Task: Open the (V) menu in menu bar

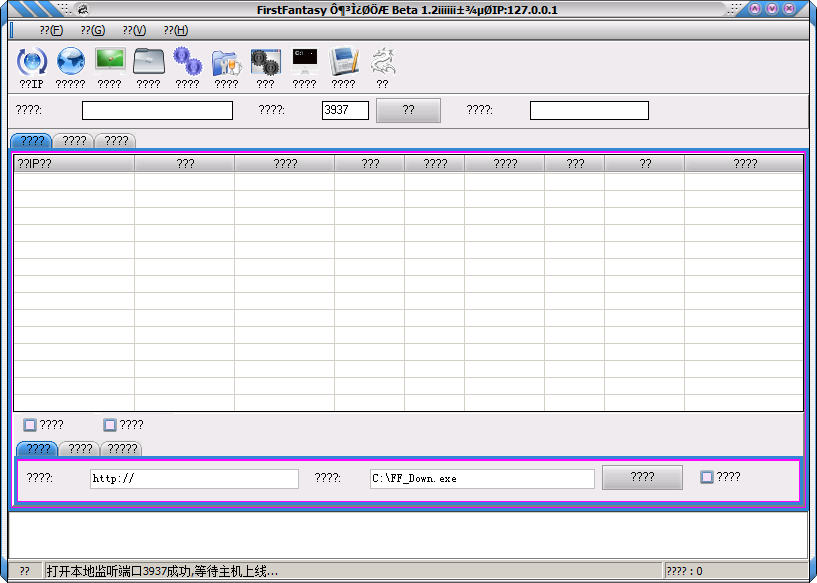Action: pos(134,30)
